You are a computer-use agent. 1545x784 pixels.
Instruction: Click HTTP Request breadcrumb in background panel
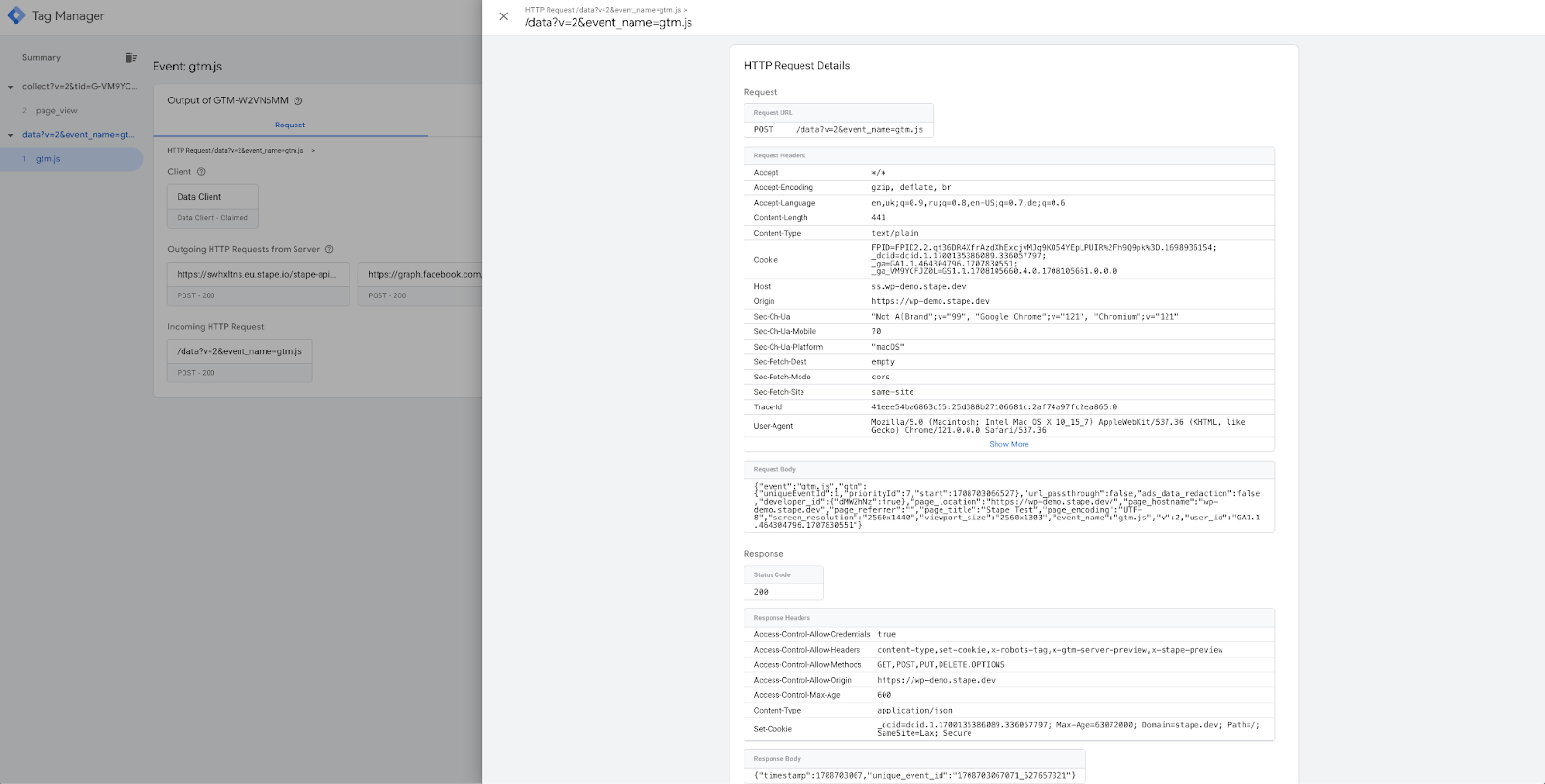pyautogui.click(x=236, y=151)
